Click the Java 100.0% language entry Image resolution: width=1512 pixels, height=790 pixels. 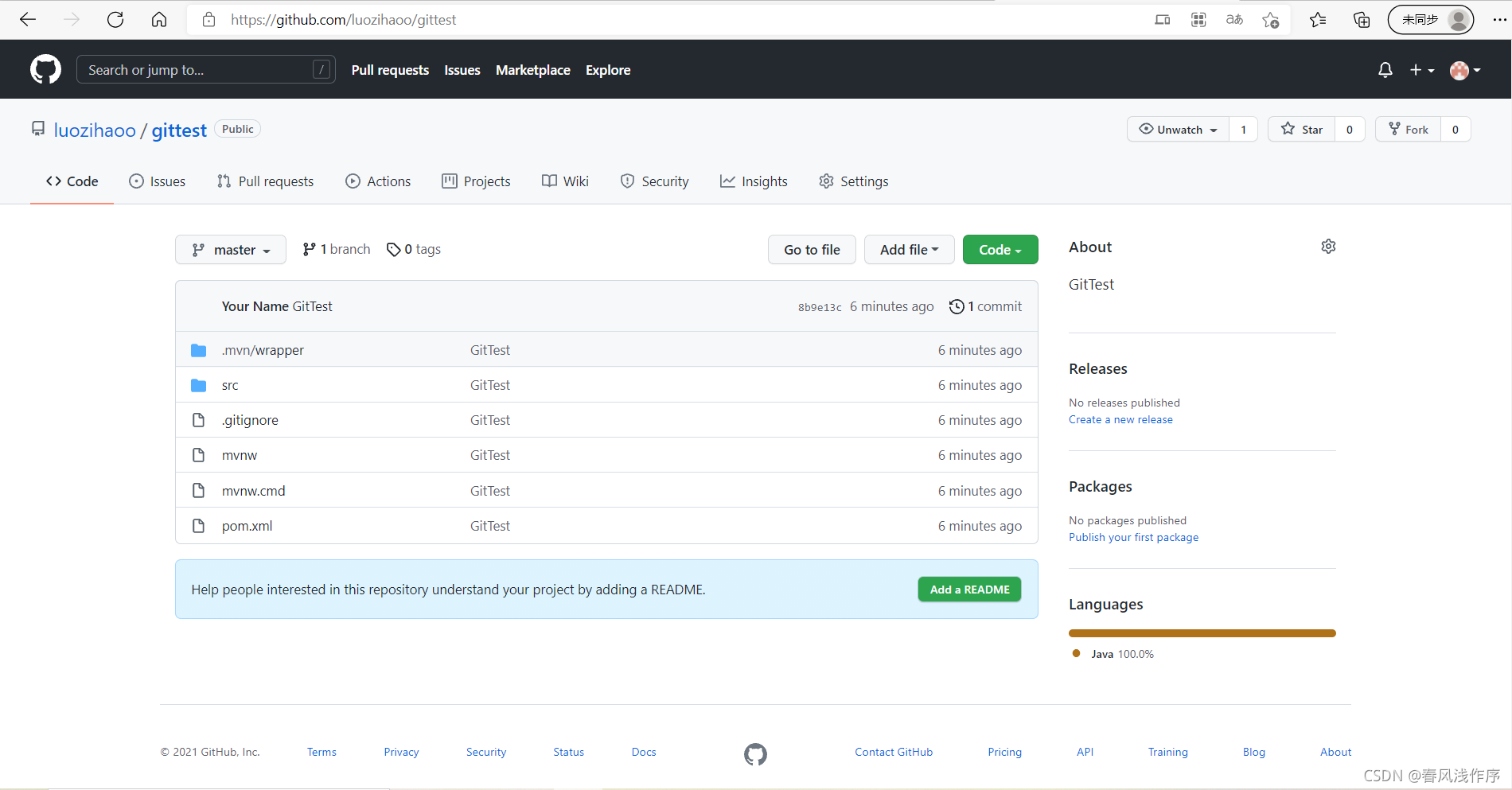coord(1113,654)
